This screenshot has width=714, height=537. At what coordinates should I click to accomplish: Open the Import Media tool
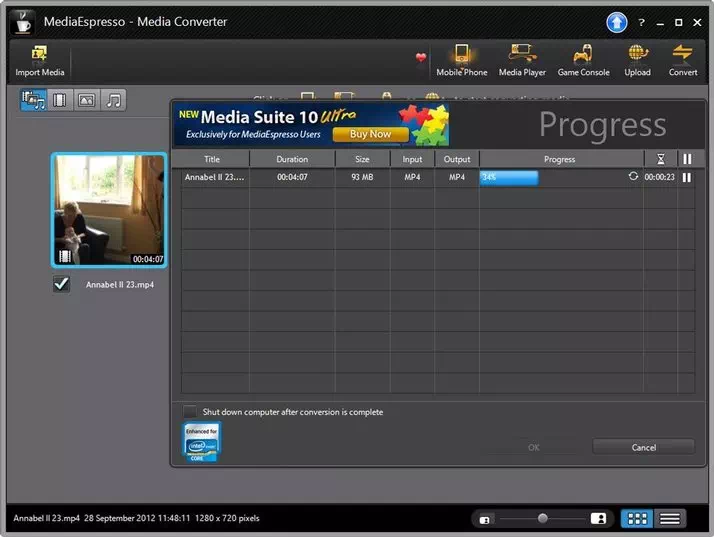coord(40,61)
